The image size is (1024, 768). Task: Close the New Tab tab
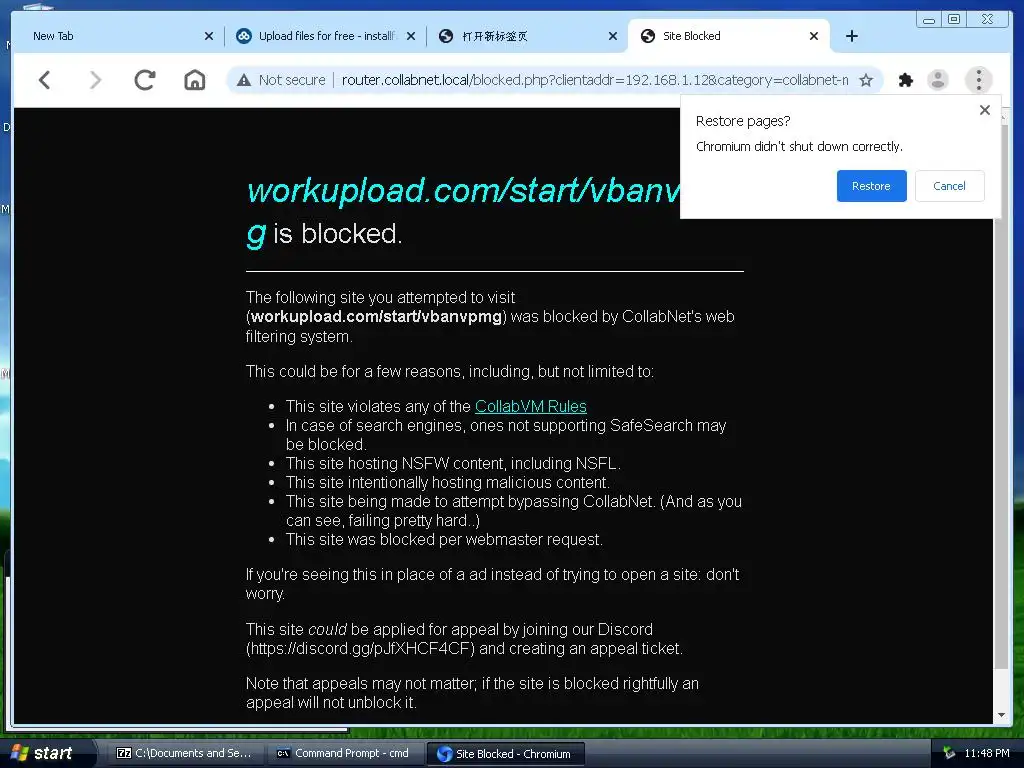[208, 36]
